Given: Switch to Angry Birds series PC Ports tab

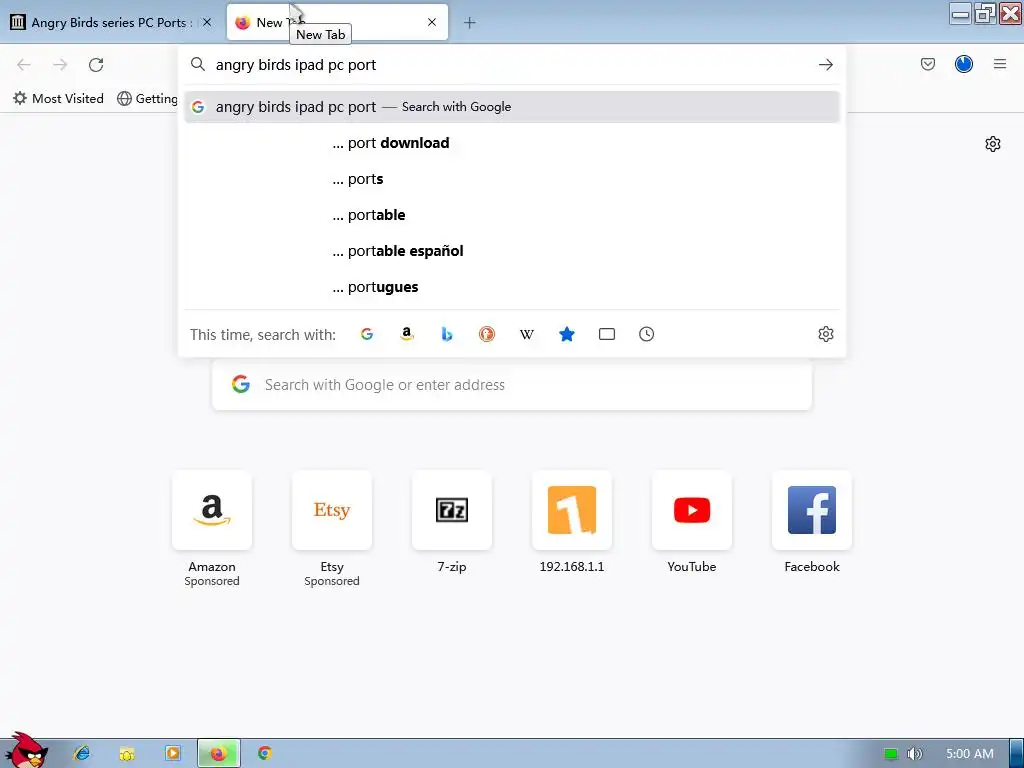Looking at the screenshot, I should pyautogui.click(x=112, y=22).
